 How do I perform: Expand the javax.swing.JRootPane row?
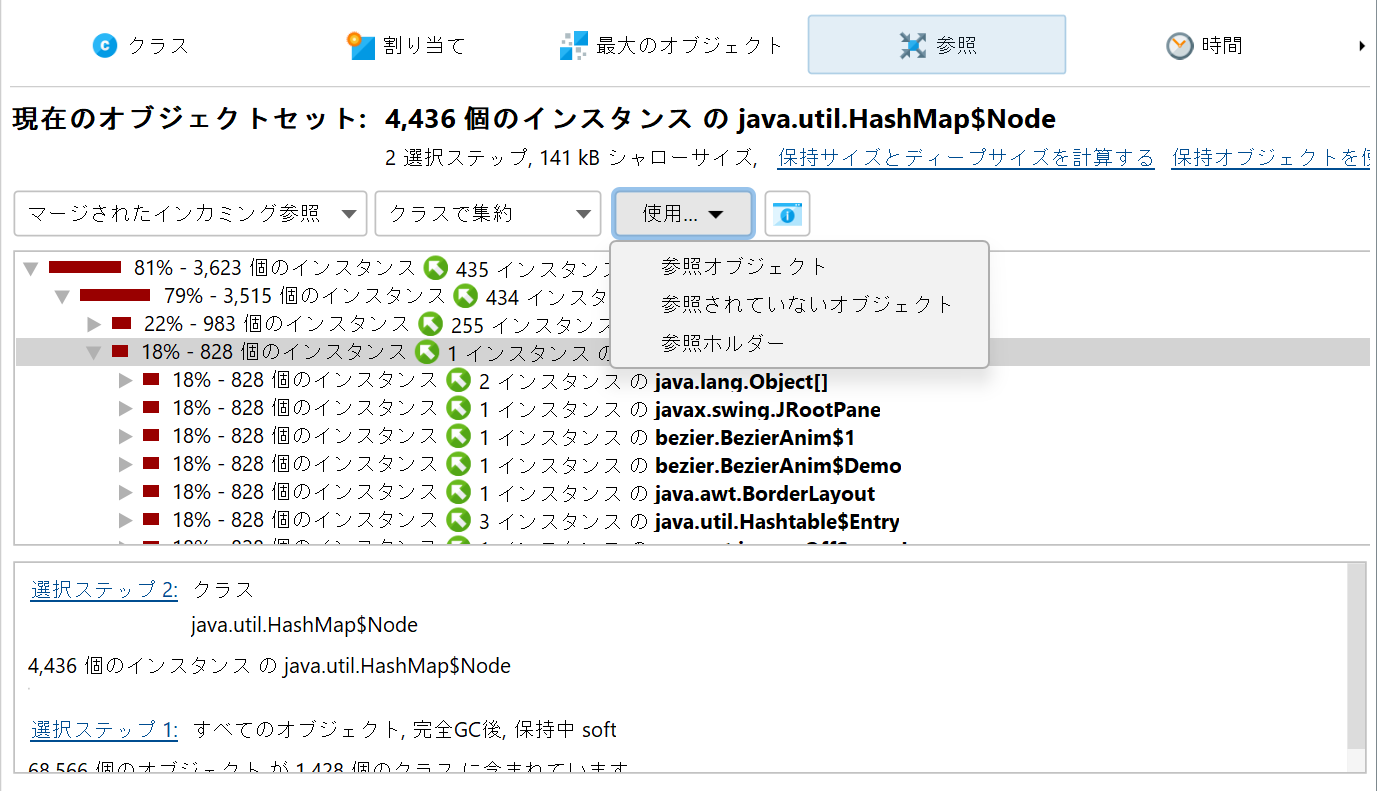click(x=126, y=408)
